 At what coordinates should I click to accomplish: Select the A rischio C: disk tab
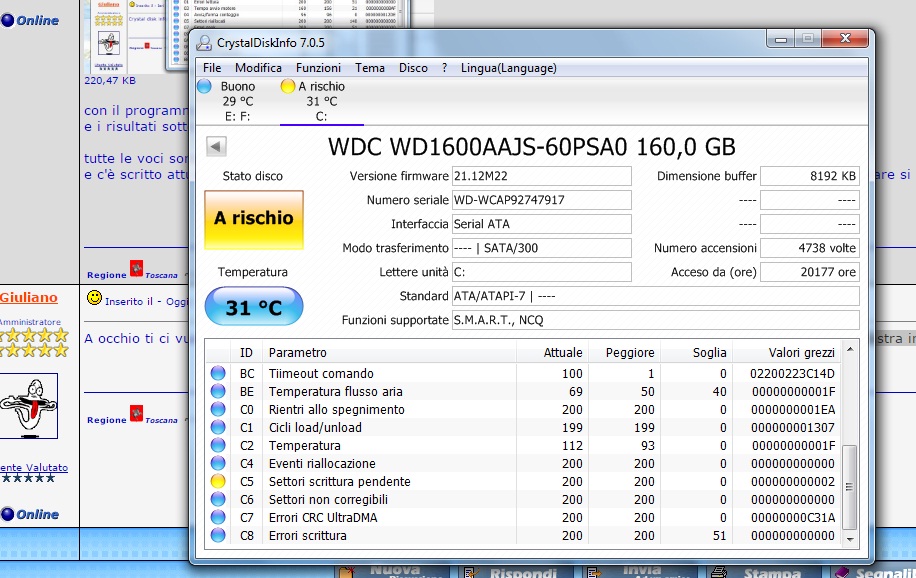(321, 101)
